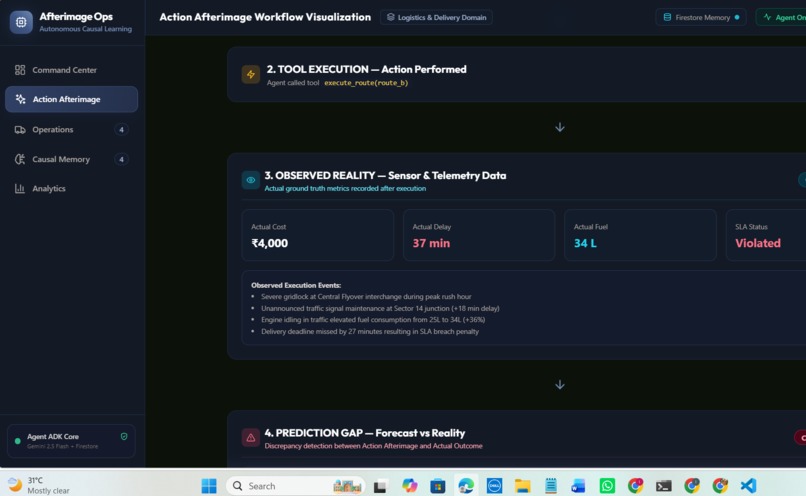
Task: Click the Afterimage Ops logo icon
Action: click(21, 22)
